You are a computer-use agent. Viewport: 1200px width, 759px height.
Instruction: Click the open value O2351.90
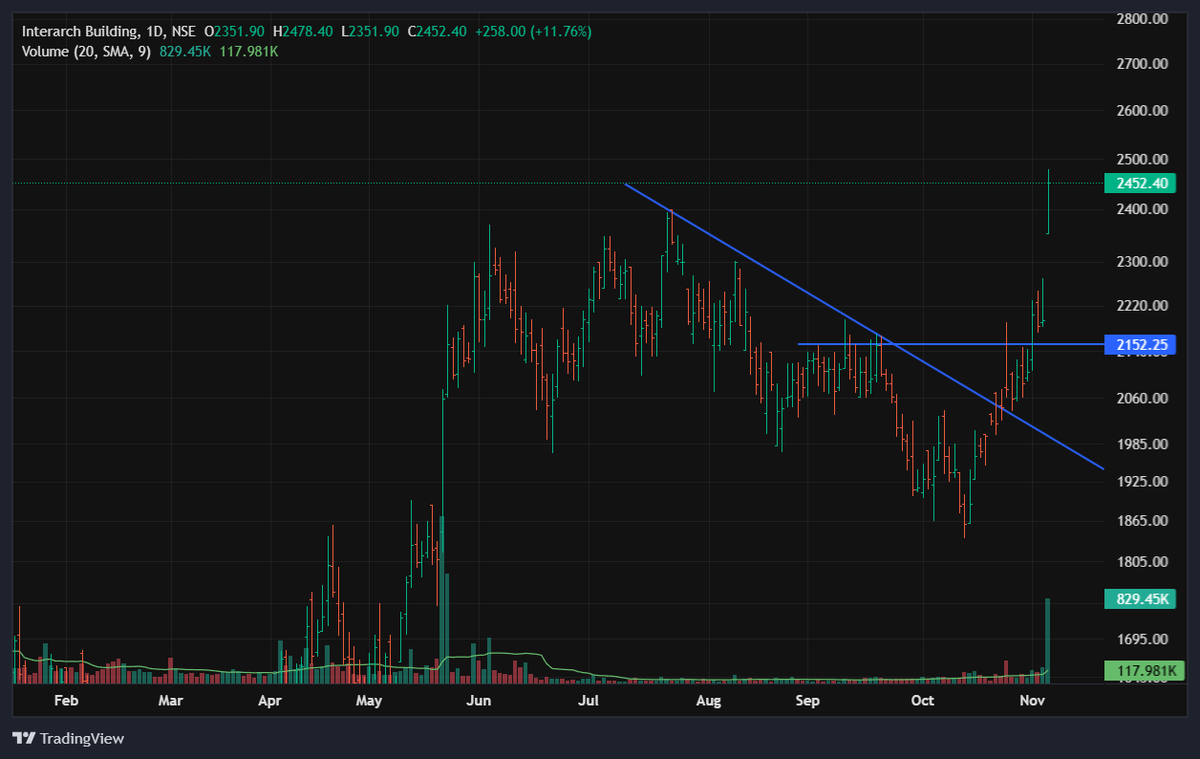coord(236,32)
